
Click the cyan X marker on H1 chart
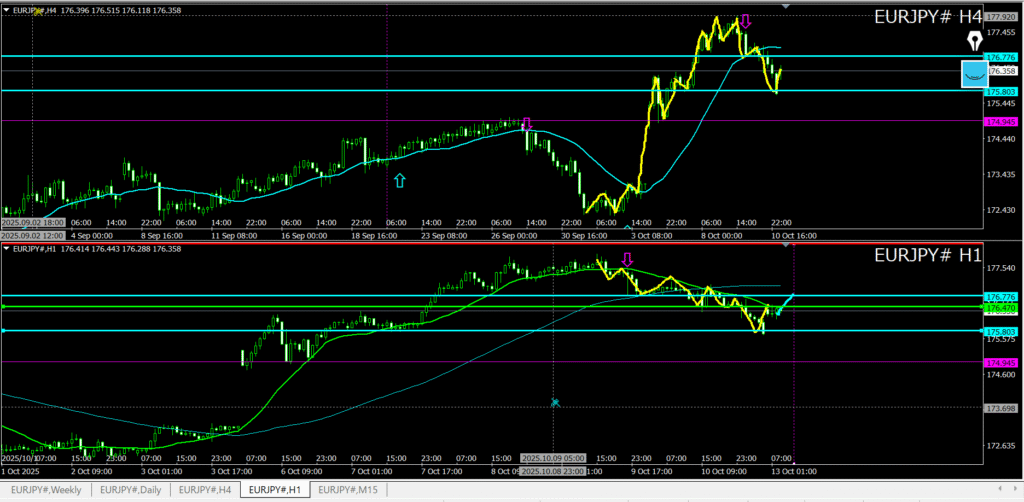click(555, 403)
